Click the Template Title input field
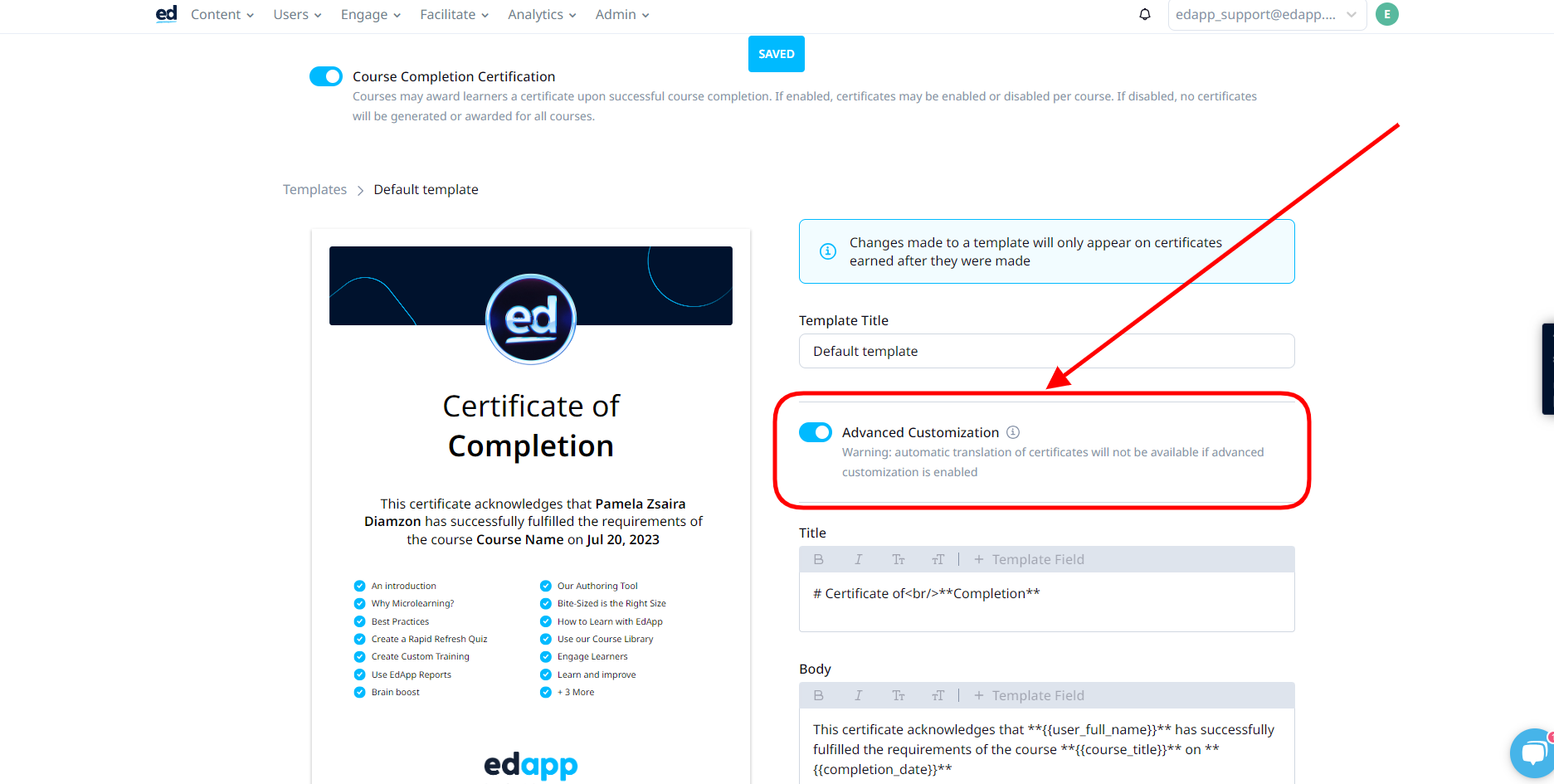The image size is (1554, 784). click(1046, 351)
